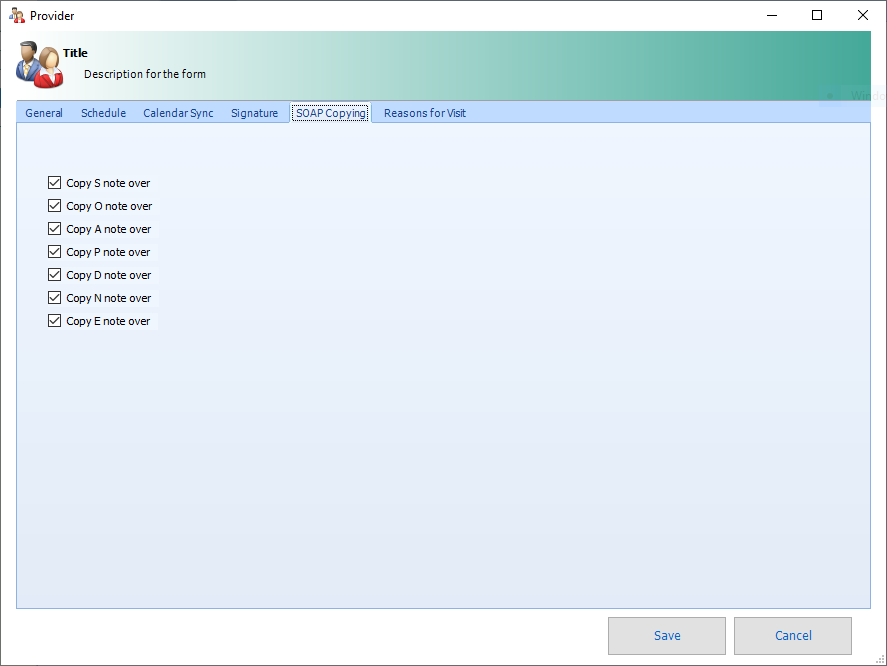Viewport: 887px width, 666px height.
Task: Uncheck Copy S note over
Action: [x=55, y=183]
